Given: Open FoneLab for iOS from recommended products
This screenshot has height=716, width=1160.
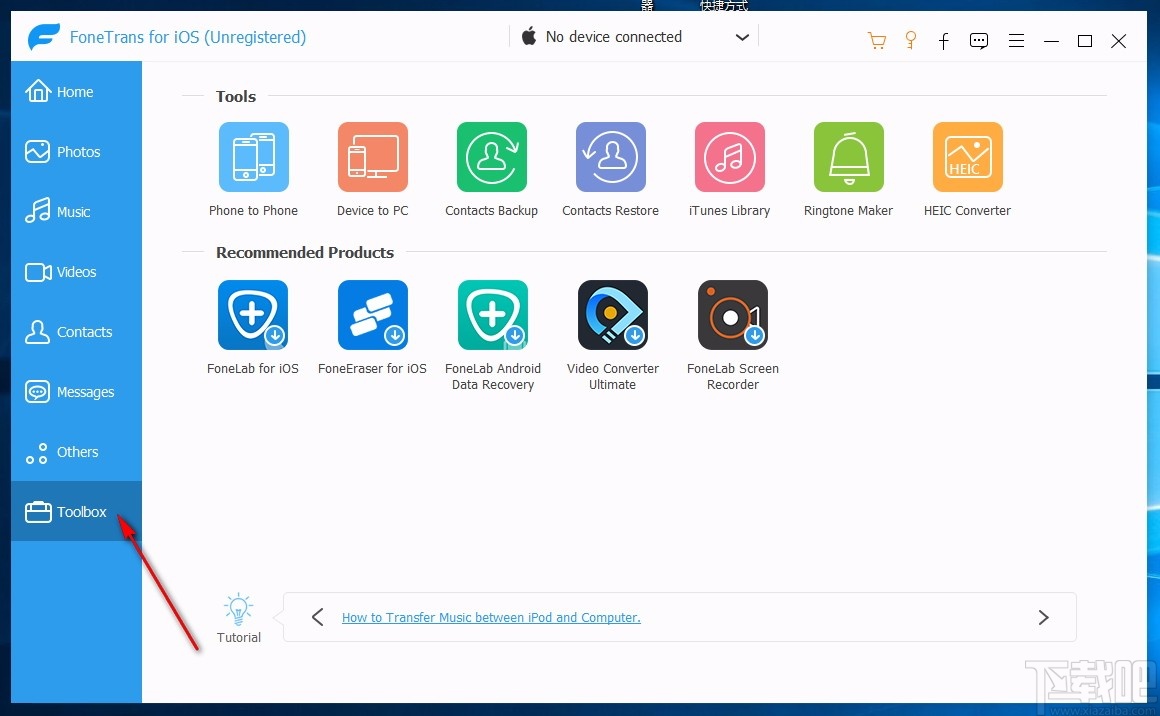Looking at the screenshot, I should [x=253, y=314].
